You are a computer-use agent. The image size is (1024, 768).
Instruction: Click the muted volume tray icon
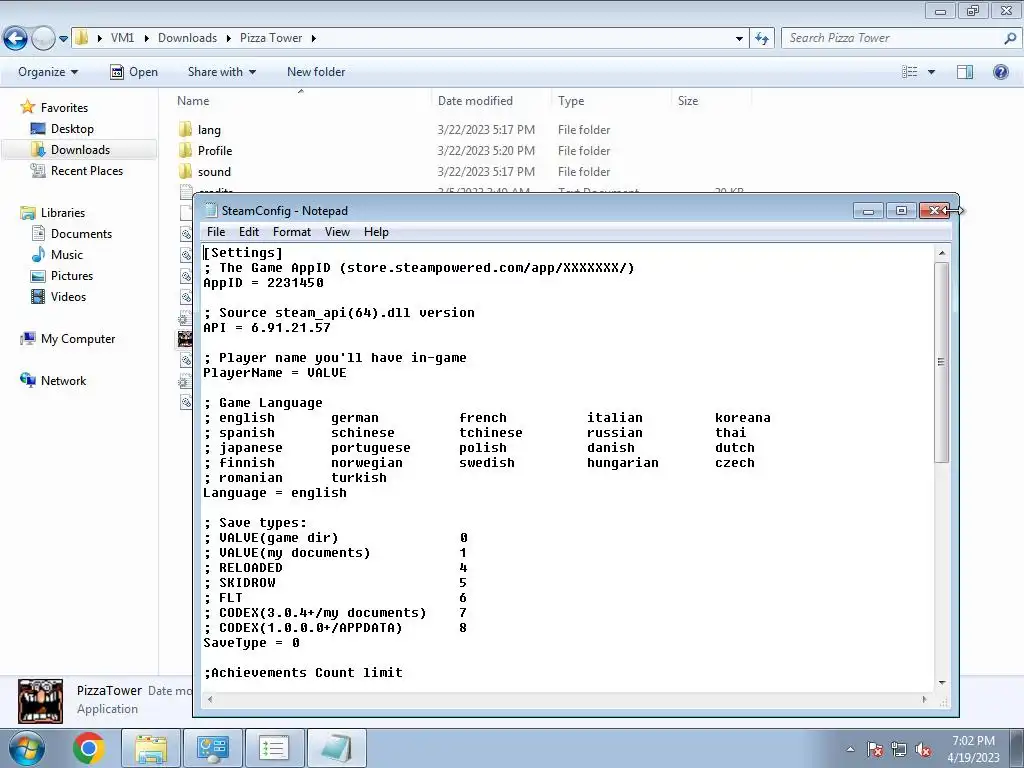coord(923,749)
